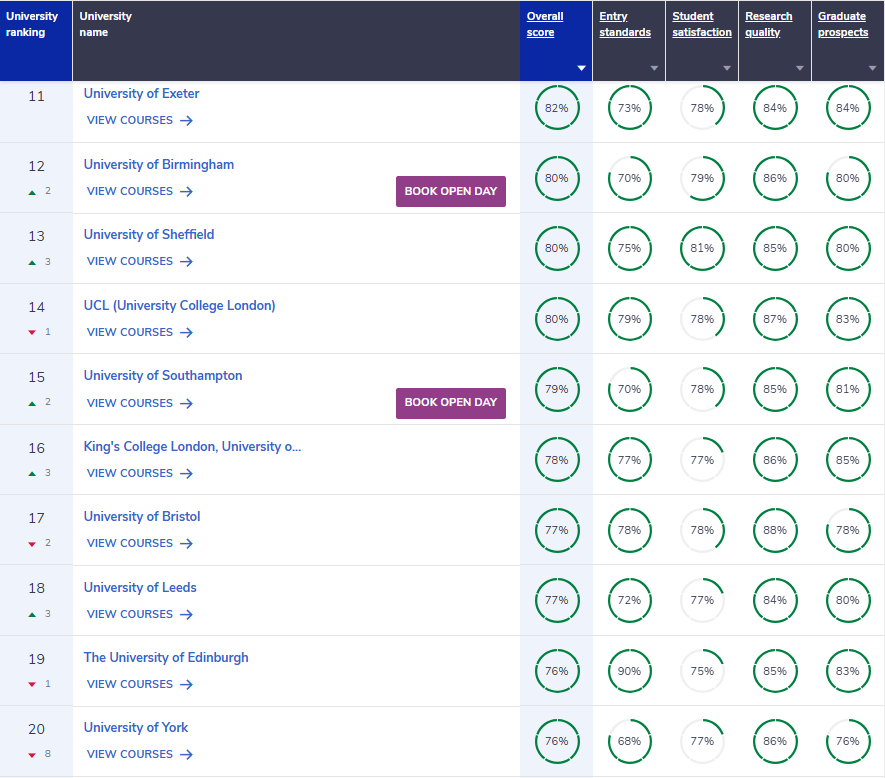Click King's College 85% graduate prospects circle
885x778 pixels.
point(848,460)
